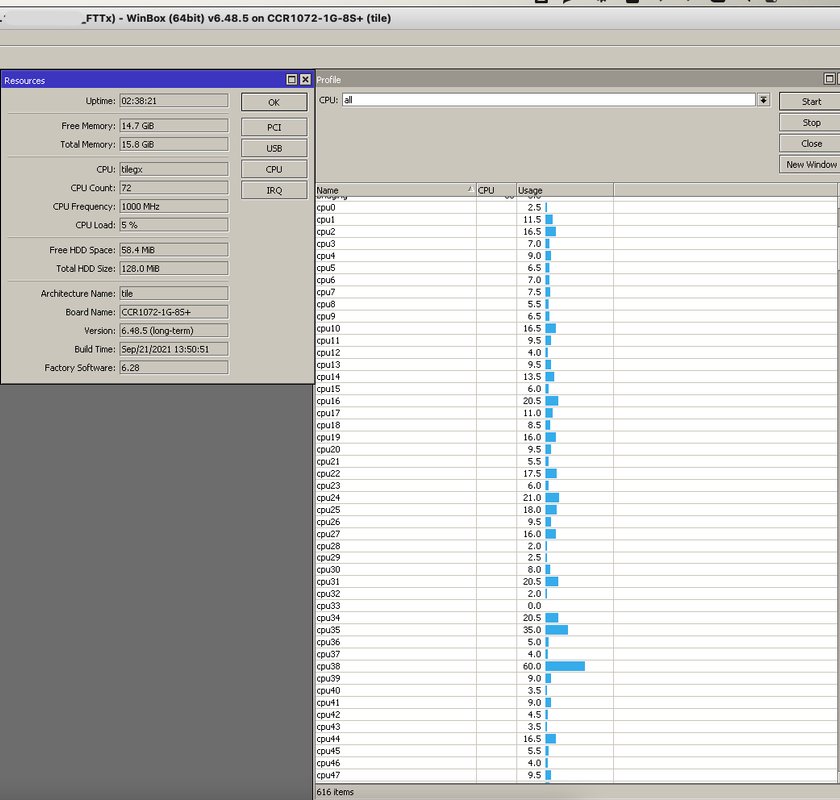Close the Profile tool
840x800 pixels.
(x=811, y=144)
